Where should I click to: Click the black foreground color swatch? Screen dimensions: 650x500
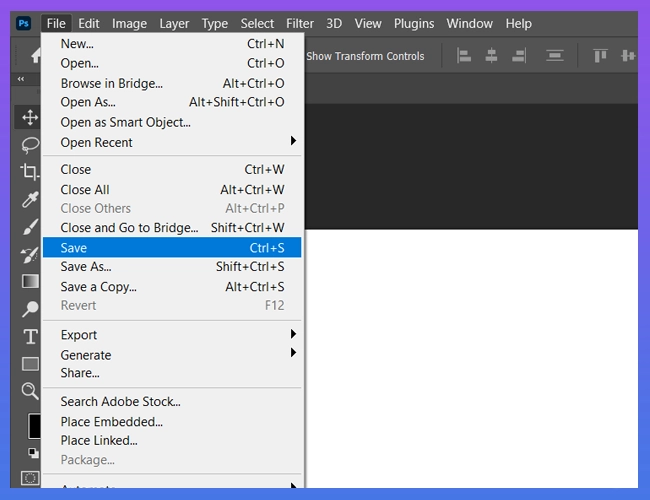[33, 426]
